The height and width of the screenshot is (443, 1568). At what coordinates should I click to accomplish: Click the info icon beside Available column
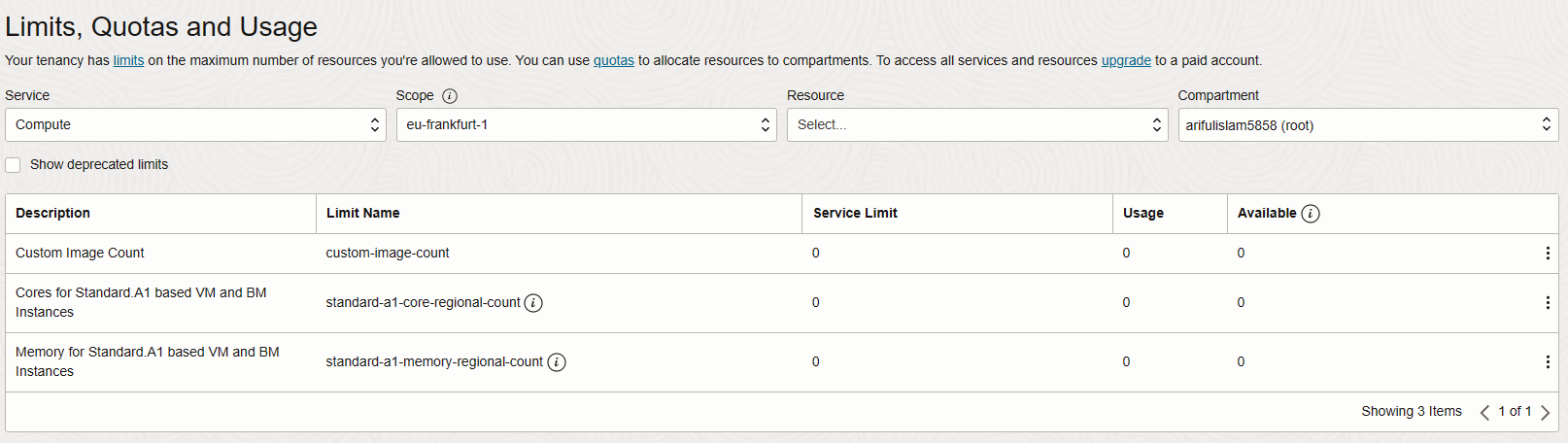(1310, 214)
